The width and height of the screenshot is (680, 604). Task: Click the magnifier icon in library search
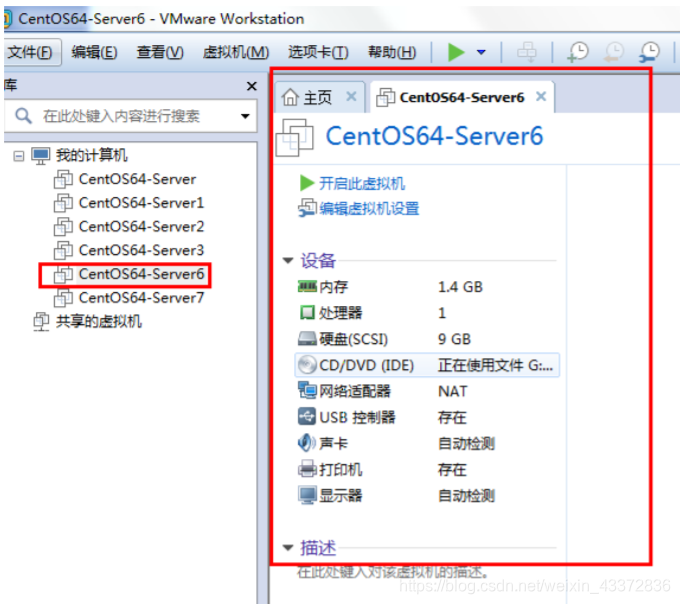[x=23, y=116]
